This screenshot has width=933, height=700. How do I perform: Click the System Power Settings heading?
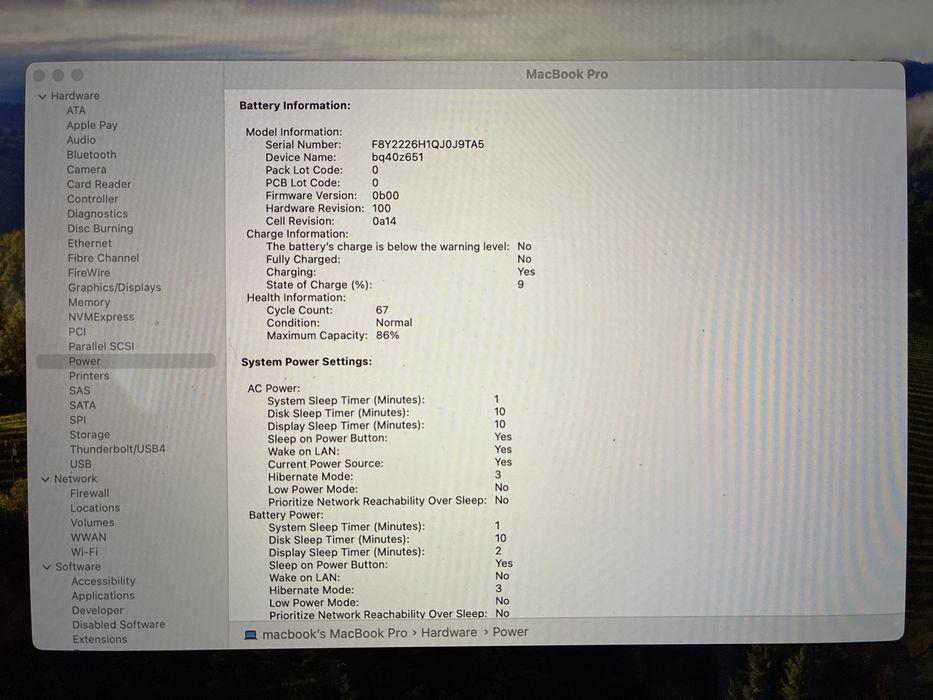coord(306,362)
